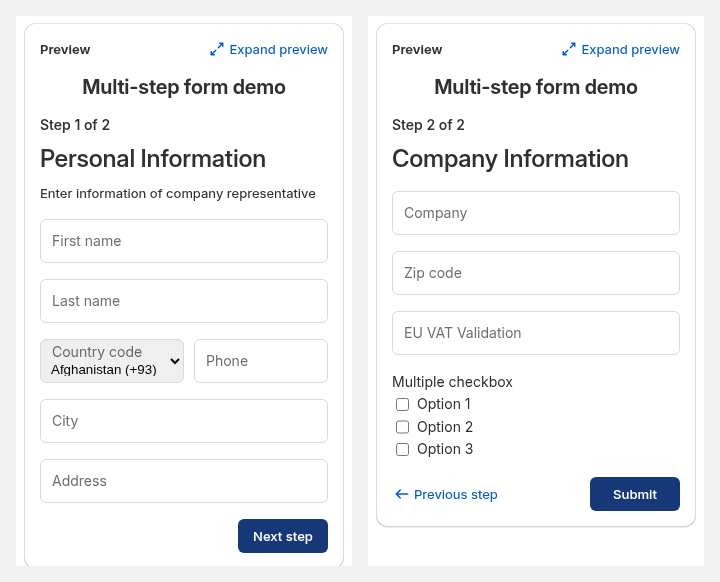Image resolution: width=720 pixels, height=582 pixels.
Task: Click the Zip code field
Action: 536,273
